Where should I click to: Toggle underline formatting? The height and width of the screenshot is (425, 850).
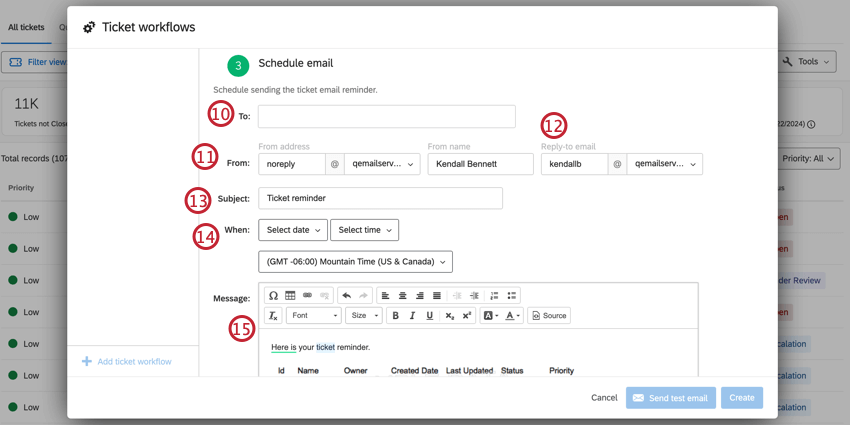429,315
